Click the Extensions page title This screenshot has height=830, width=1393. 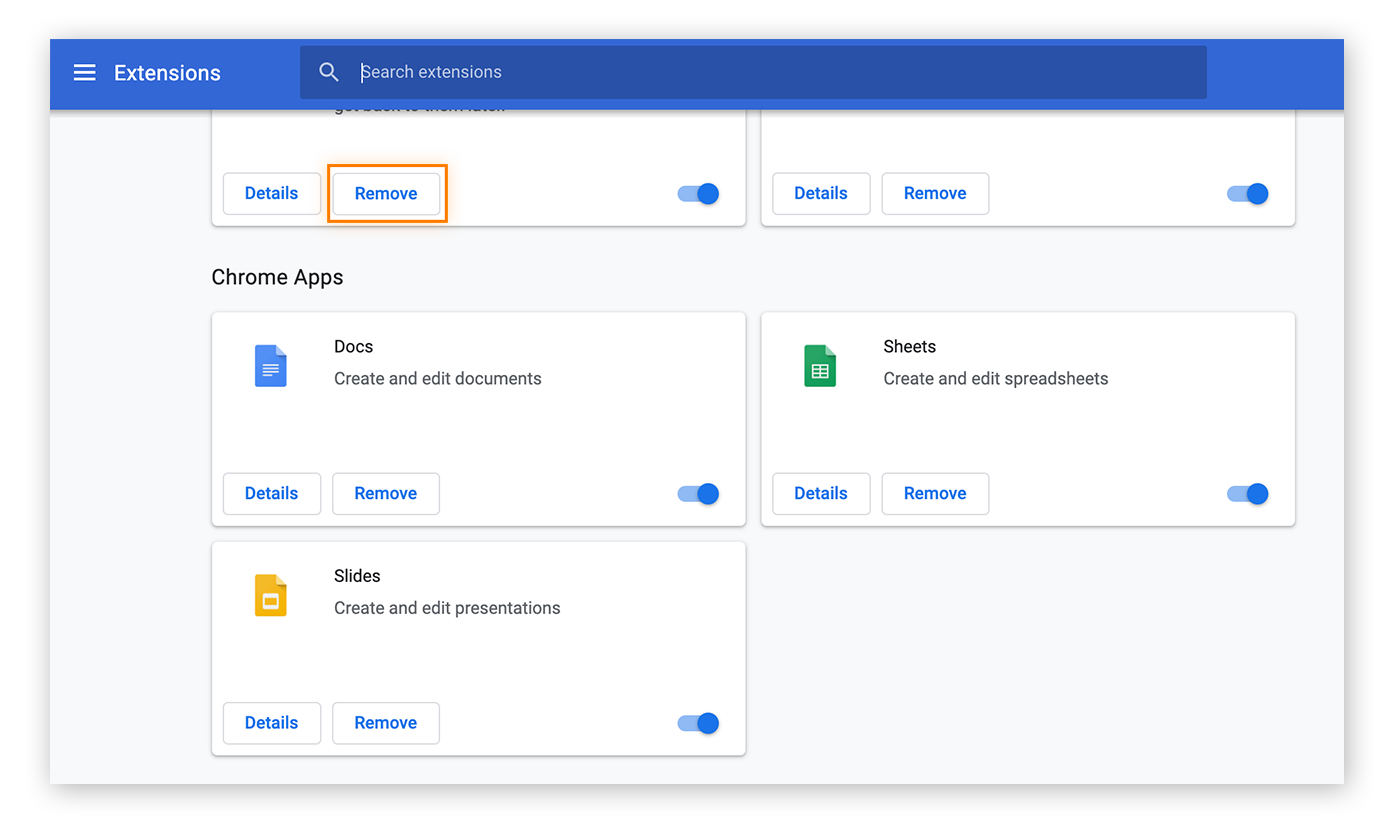click(167, 73)
